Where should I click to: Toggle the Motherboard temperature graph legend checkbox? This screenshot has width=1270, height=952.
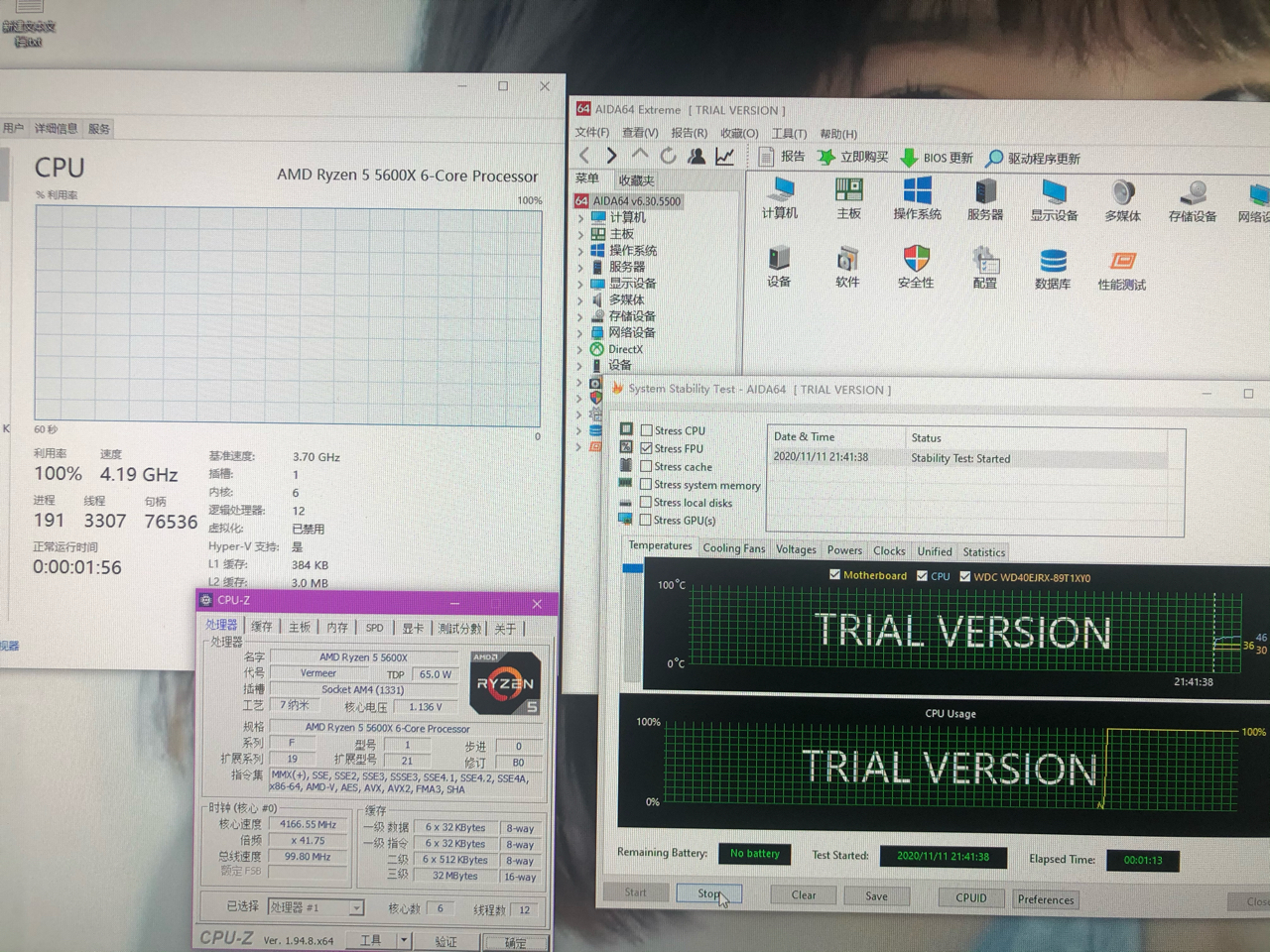[834, 575]
